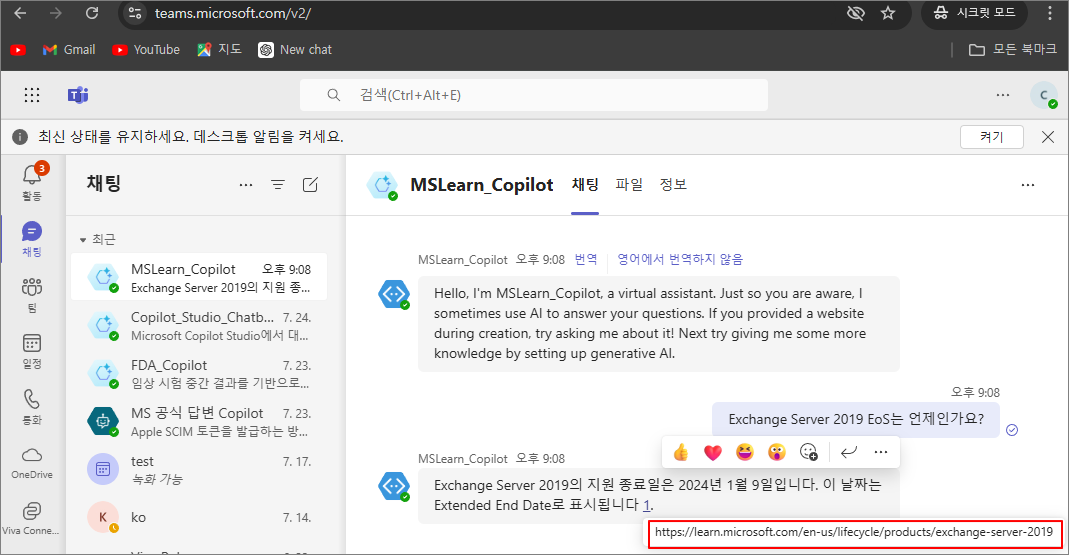
Task: Open the YouTube bookmark
Action: pyautogui.click(x=146, y=50)
